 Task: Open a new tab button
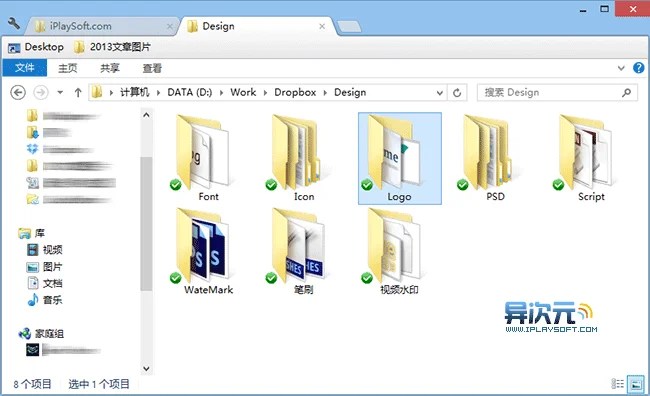coord(349,27)
